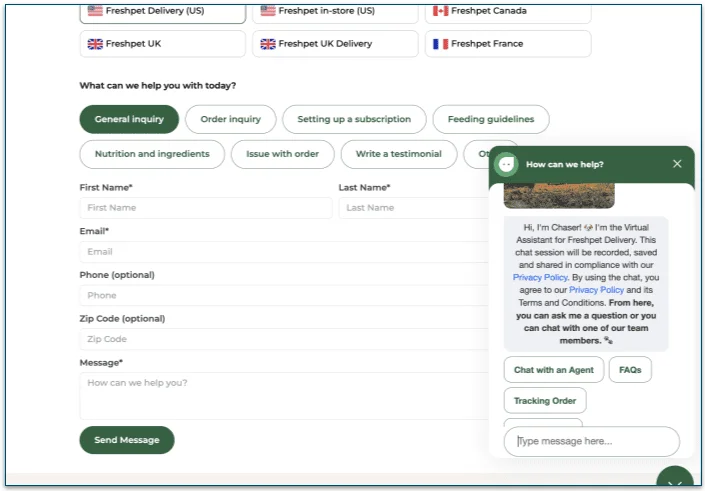This screenshot has height=491, width=705.
Task: Click the chat 'Type message here' field
Action: tap(592, 442)
